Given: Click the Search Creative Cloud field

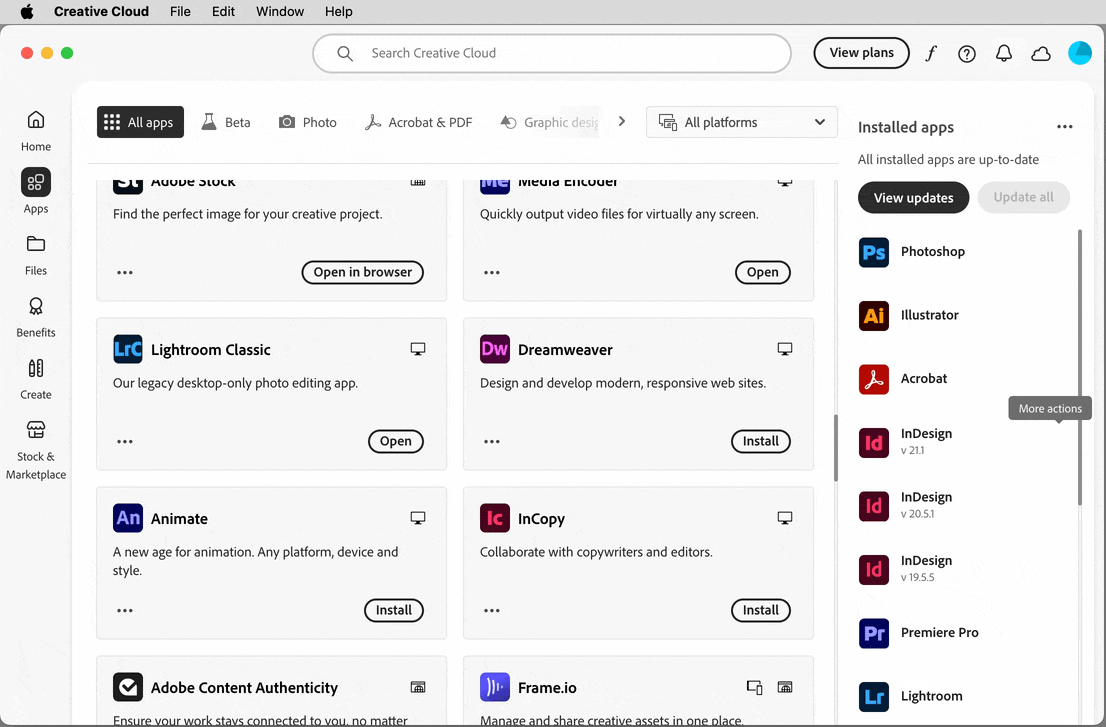Looking at the screenshot, I should 552,54.
